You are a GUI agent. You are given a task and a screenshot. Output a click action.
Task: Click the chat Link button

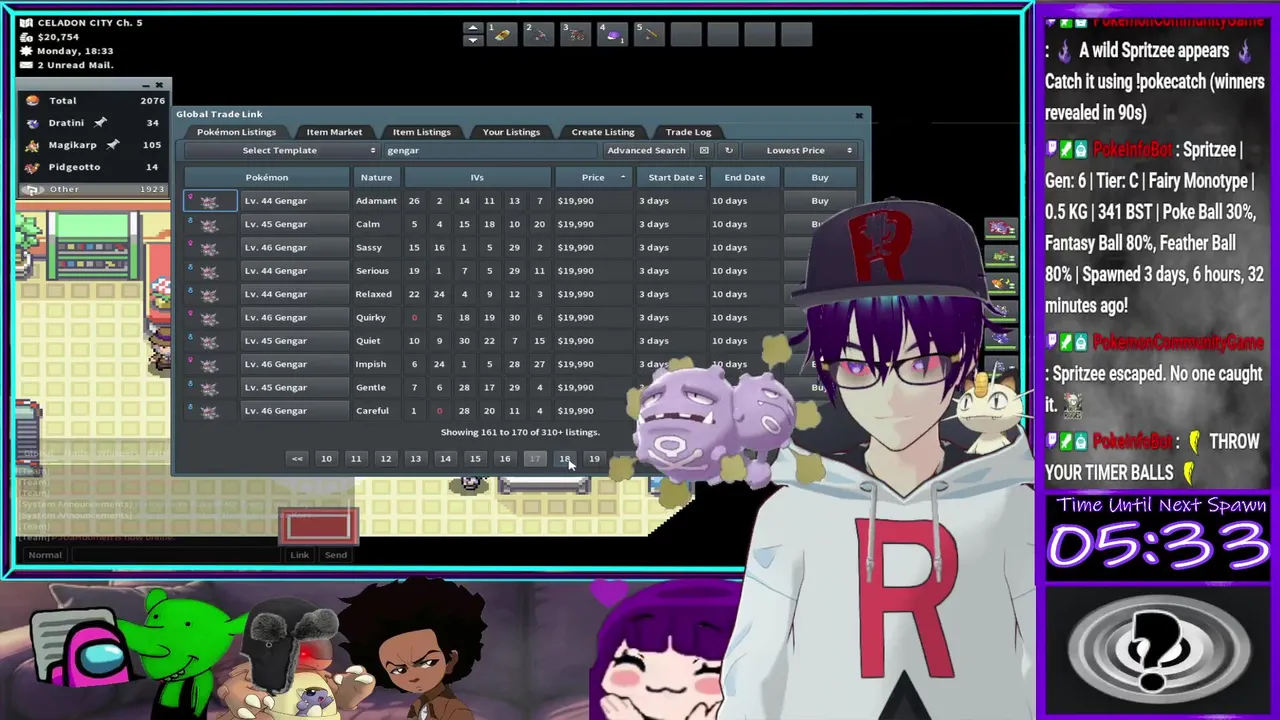[x=299, y=555]
